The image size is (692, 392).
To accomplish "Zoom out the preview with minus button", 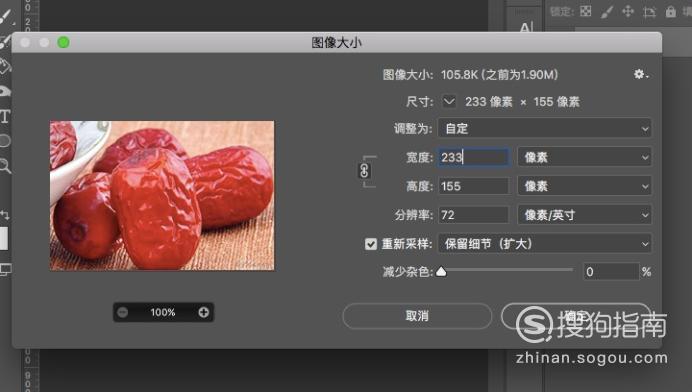I will coord(123,313).
